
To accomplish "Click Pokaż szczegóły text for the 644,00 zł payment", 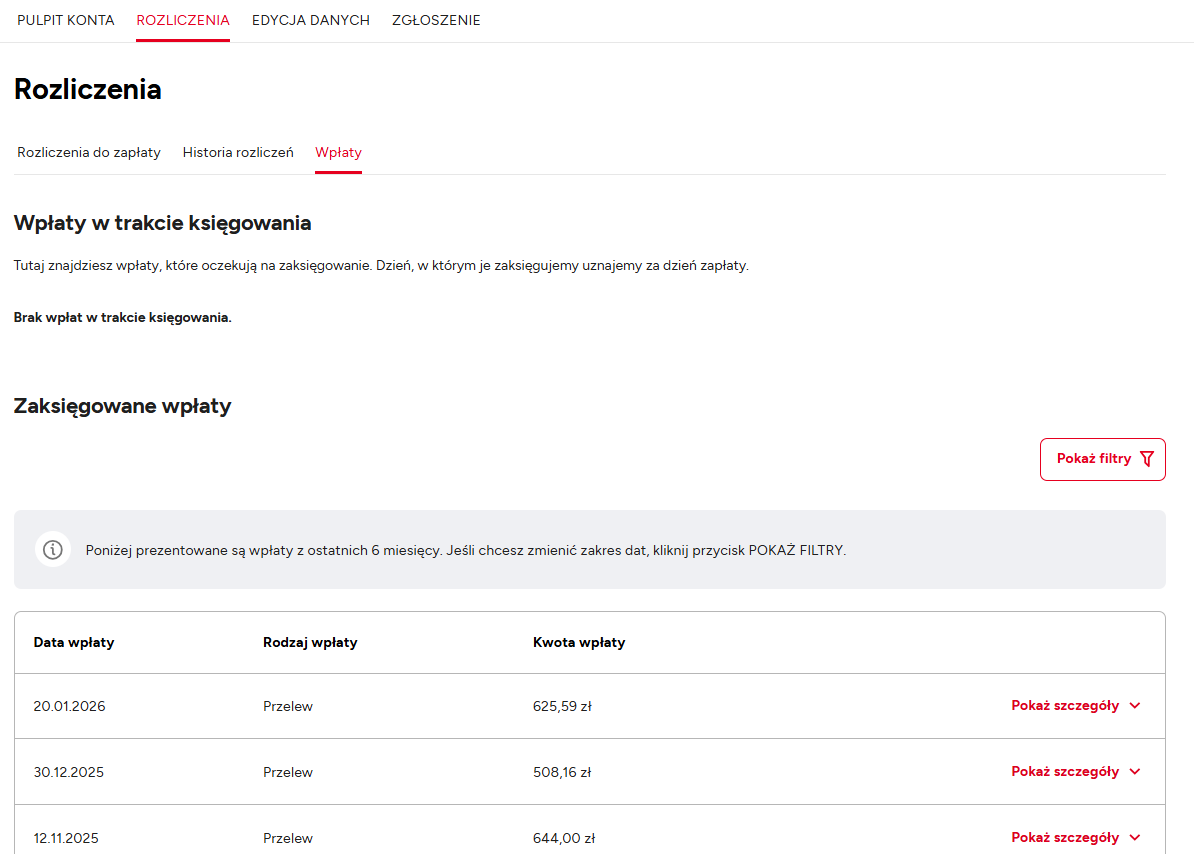I will tap(1064, 838).
